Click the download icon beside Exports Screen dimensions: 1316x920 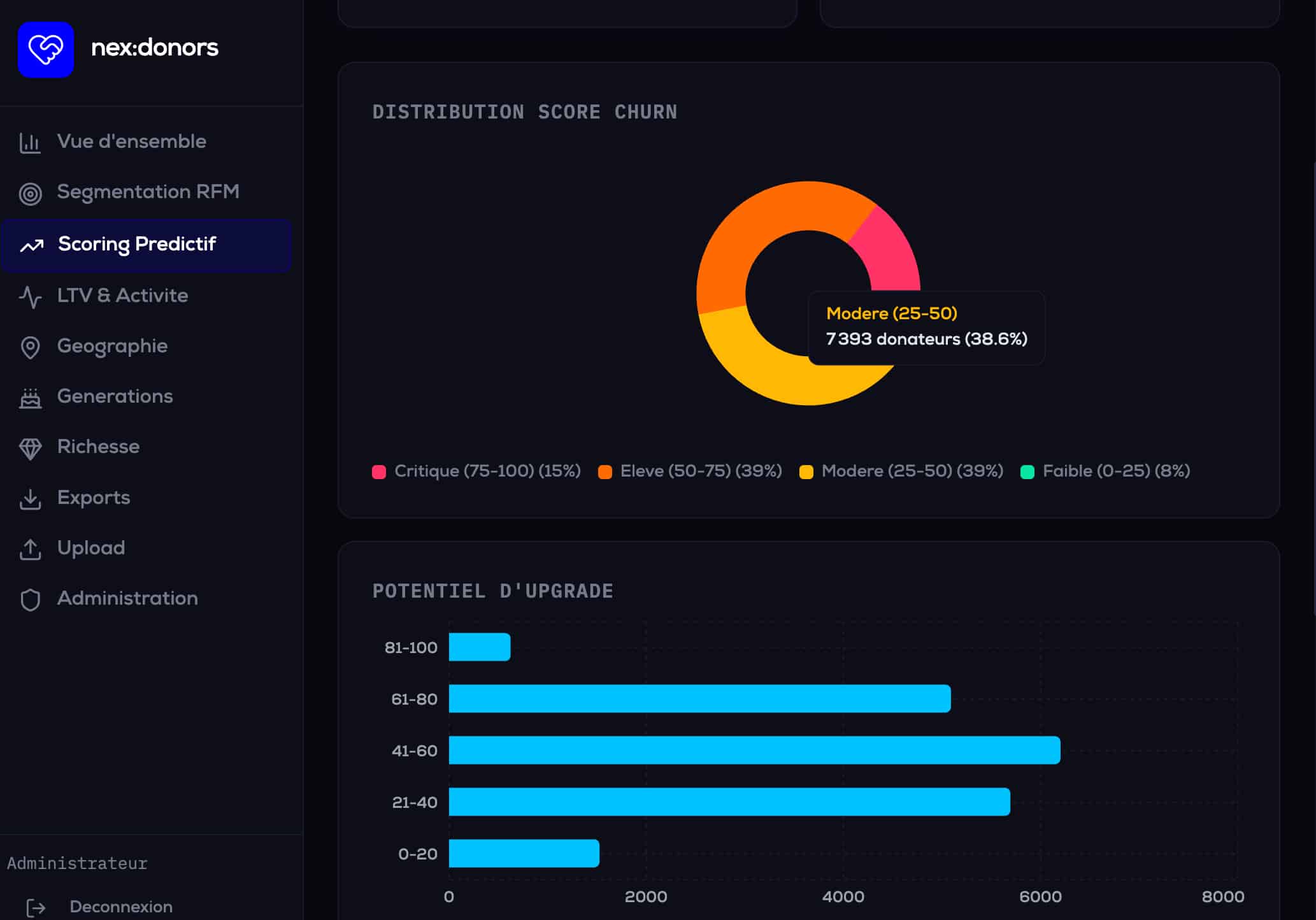pos(30,499)
